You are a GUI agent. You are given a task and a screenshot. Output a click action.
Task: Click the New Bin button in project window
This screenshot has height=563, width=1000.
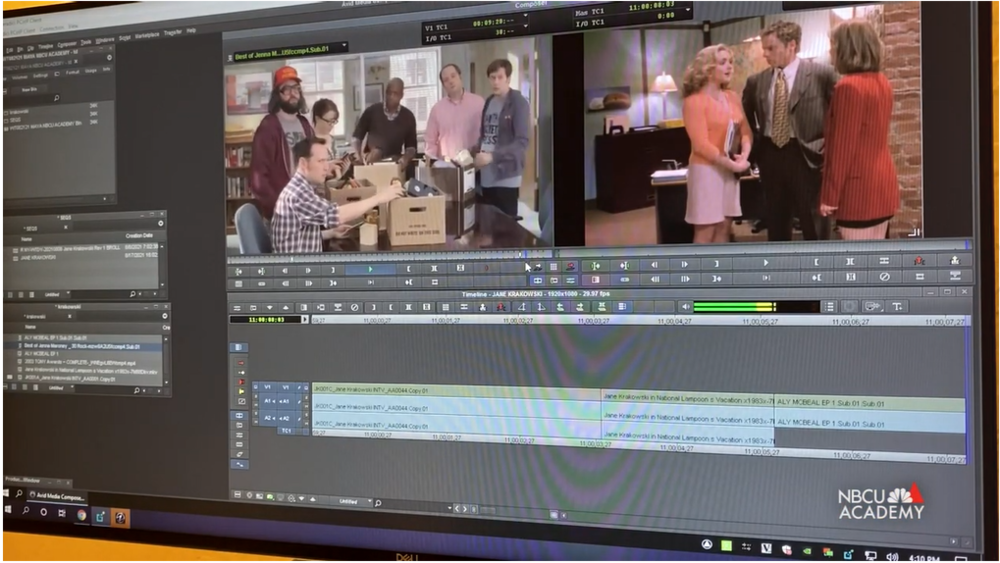click(29, 89)
